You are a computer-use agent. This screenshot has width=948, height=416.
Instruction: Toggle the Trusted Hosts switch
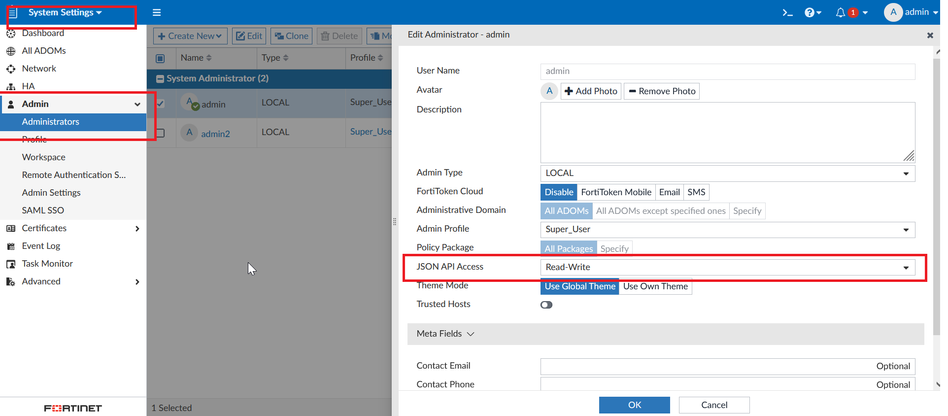tap(546, 305)
